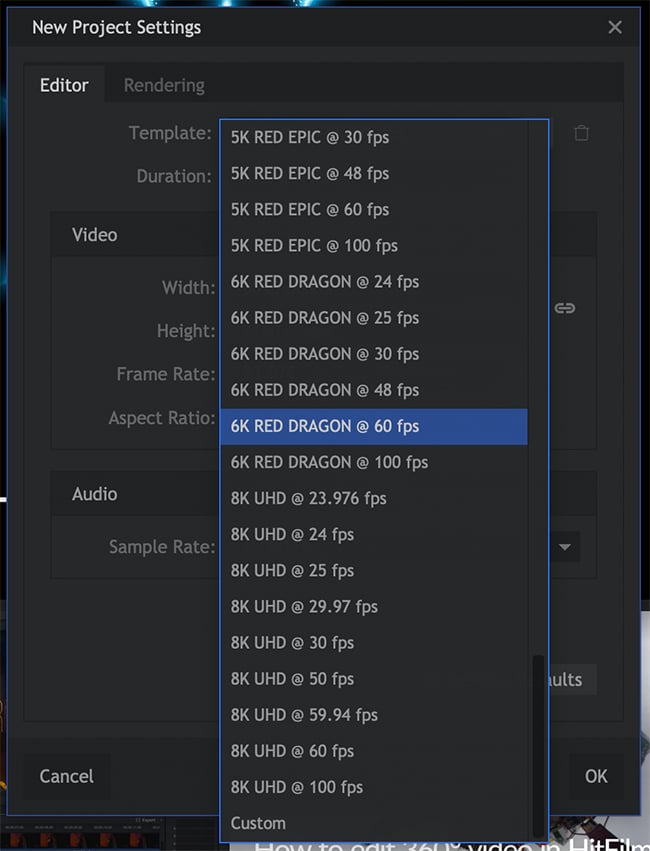Viewport: 650px width, 851px height.
Task: Click the Sample Rate: label
Action: tap(162, 547)
